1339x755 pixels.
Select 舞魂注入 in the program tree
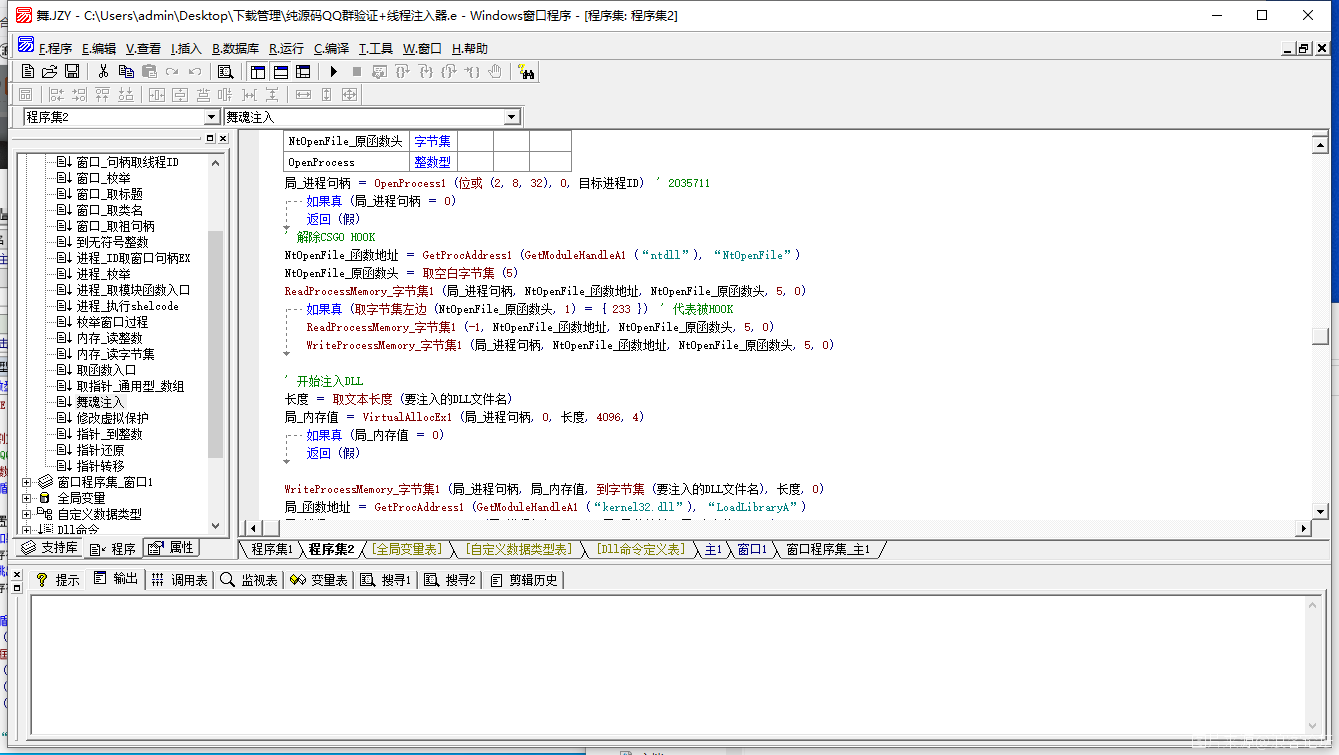tap(100, 402)
